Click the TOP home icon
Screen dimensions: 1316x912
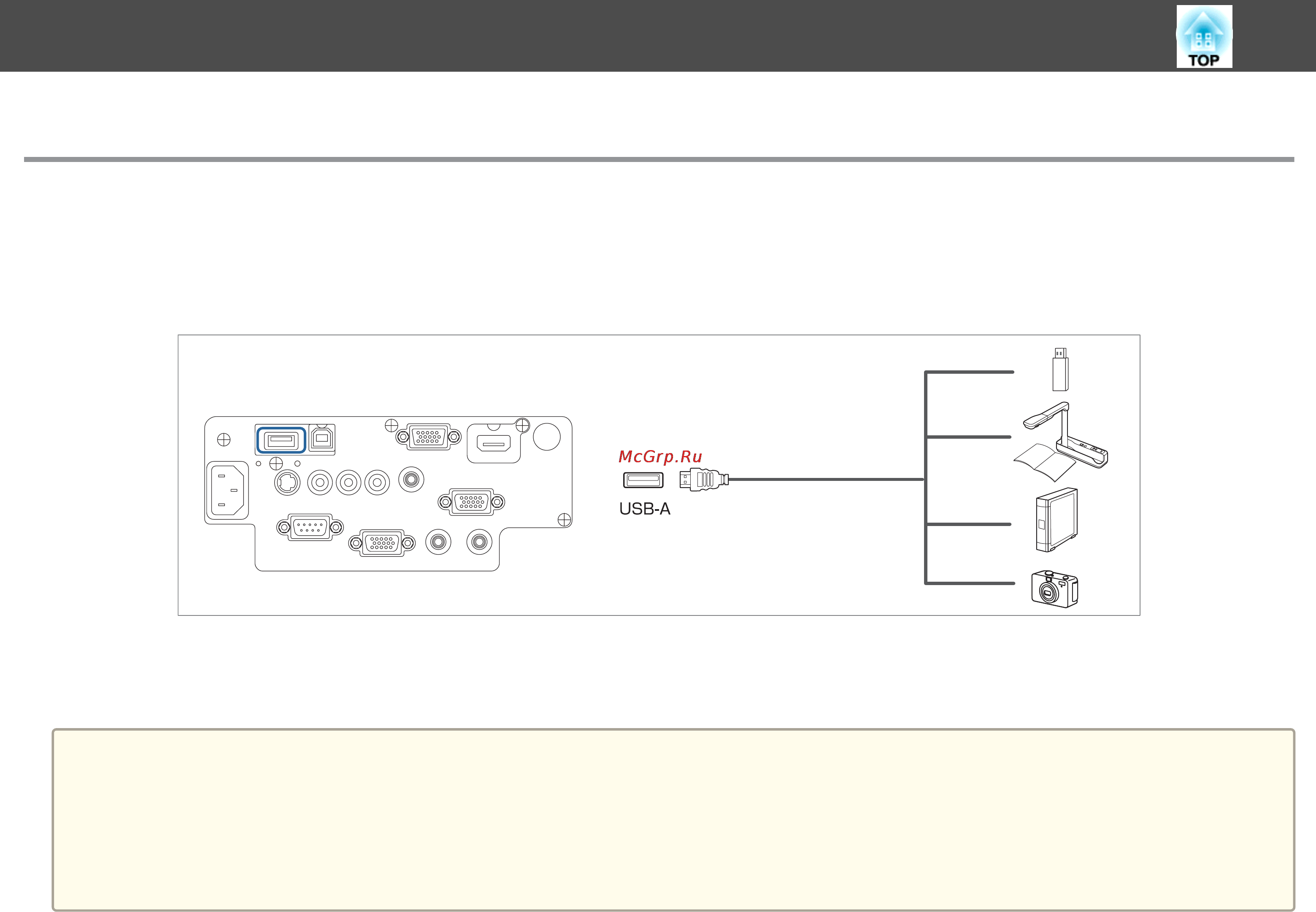point(1204,37)
